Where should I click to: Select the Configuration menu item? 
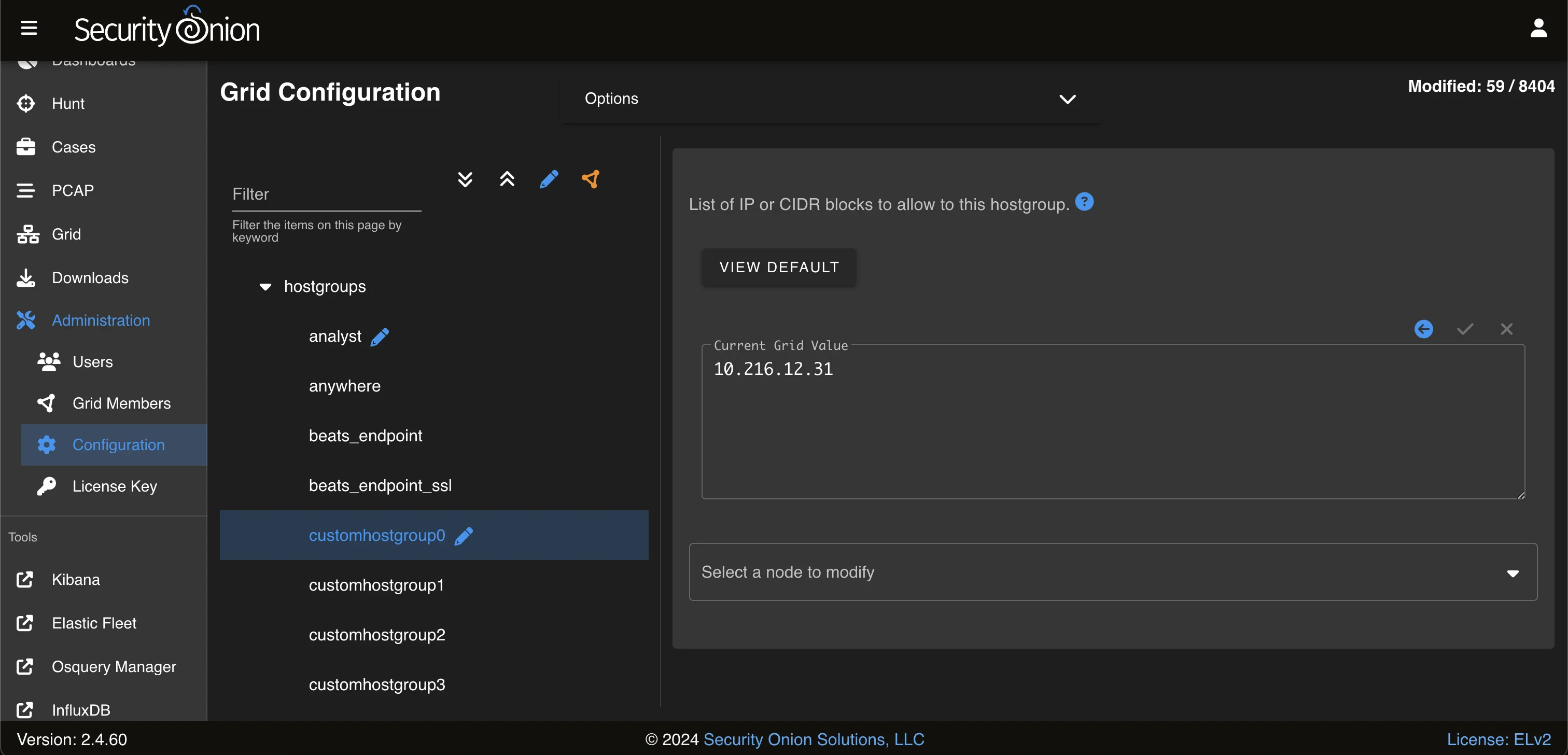[x=114, y=444]
